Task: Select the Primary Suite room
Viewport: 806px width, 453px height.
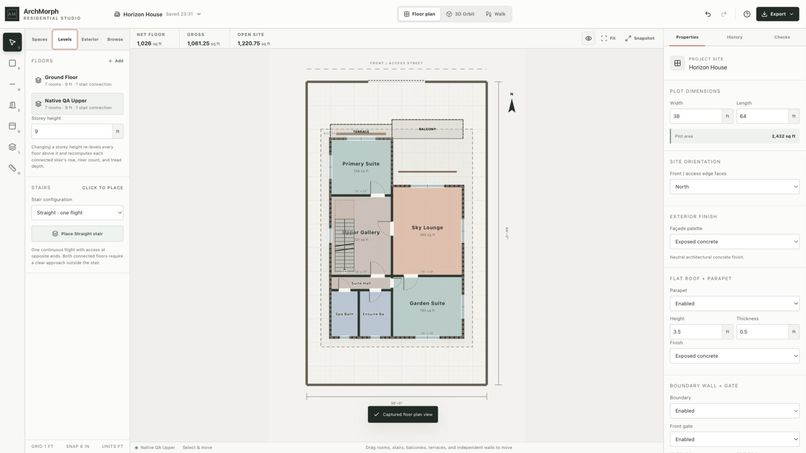Action: click(361, 167)
